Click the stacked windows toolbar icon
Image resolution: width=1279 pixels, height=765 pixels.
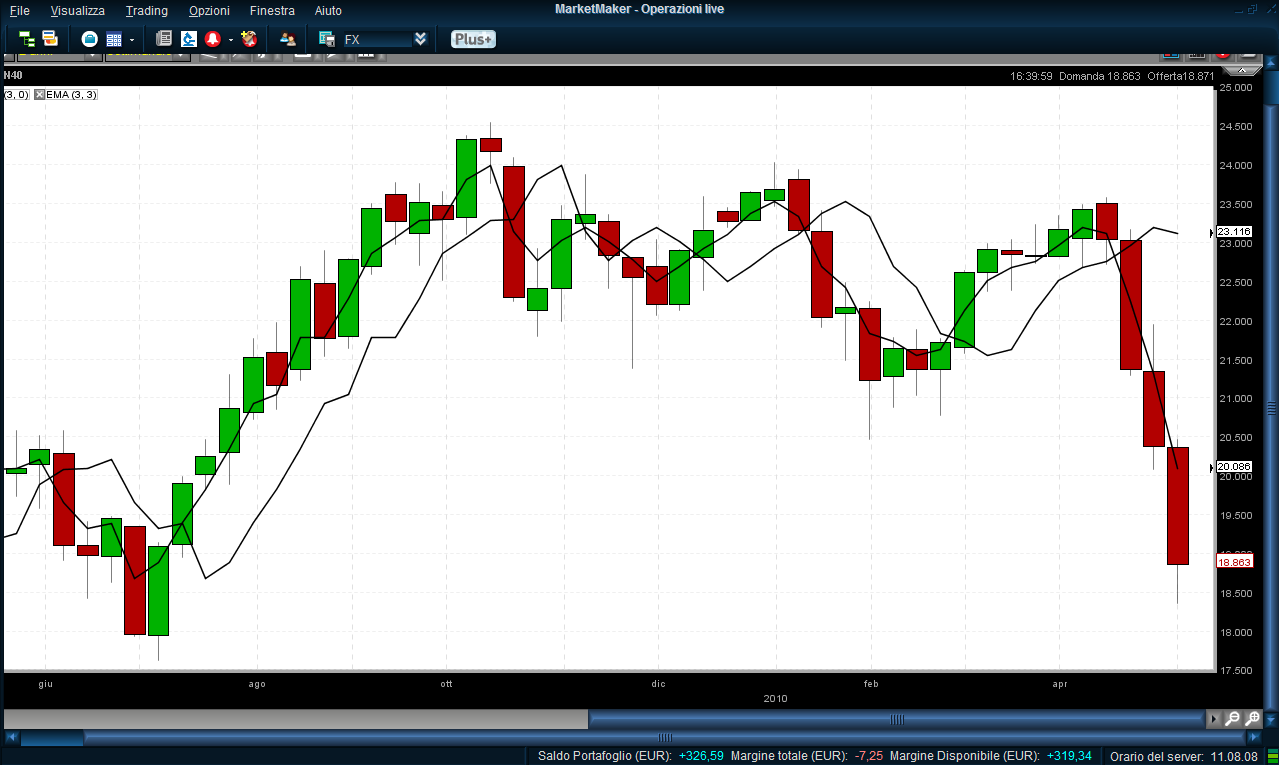pos(50,39)
